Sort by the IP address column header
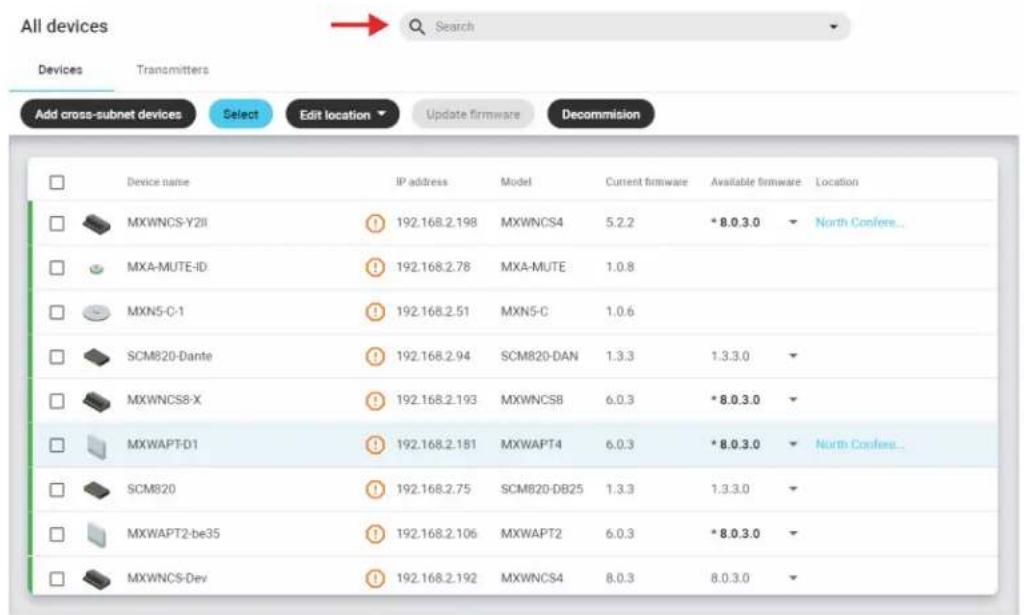 (x=422, y=182)
